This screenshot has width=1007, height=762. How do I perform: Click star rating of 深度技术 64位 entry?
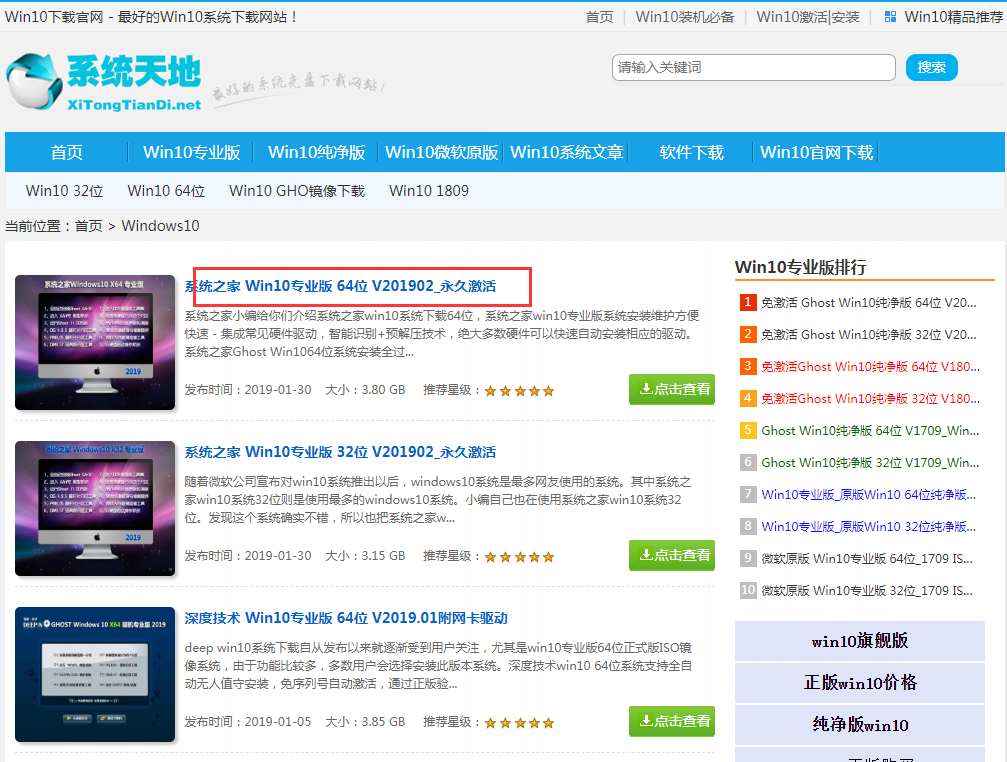519,723
